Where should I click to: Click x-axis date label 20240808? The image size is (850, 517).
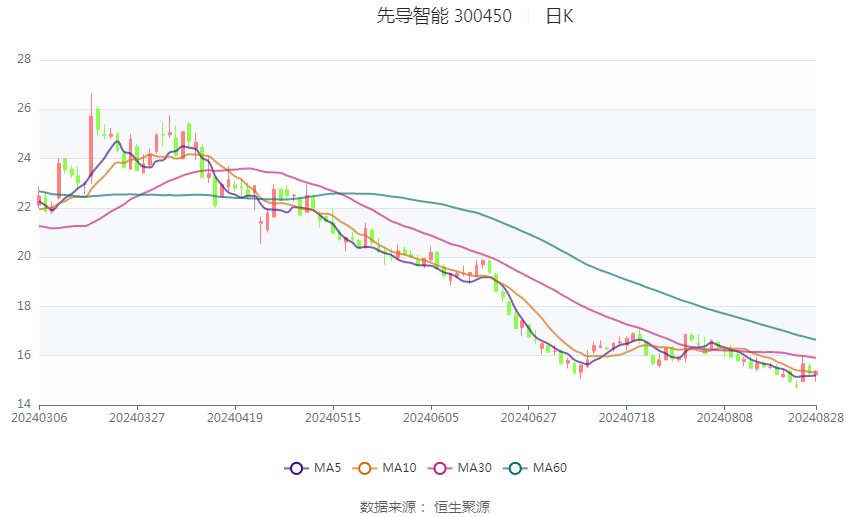point(725,418)
